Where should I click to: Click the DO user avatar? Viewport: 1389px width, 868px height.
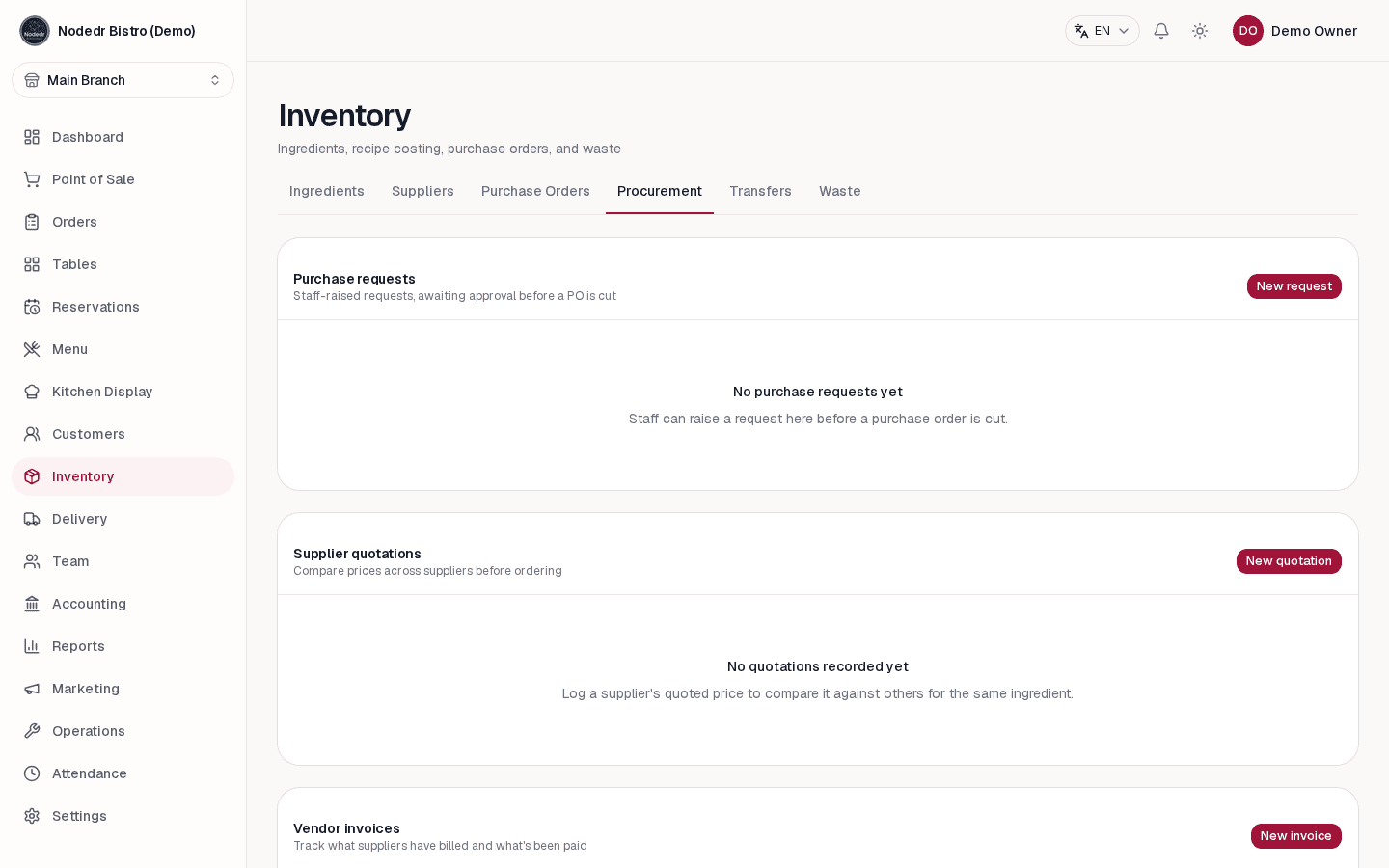coord(1248,31)
